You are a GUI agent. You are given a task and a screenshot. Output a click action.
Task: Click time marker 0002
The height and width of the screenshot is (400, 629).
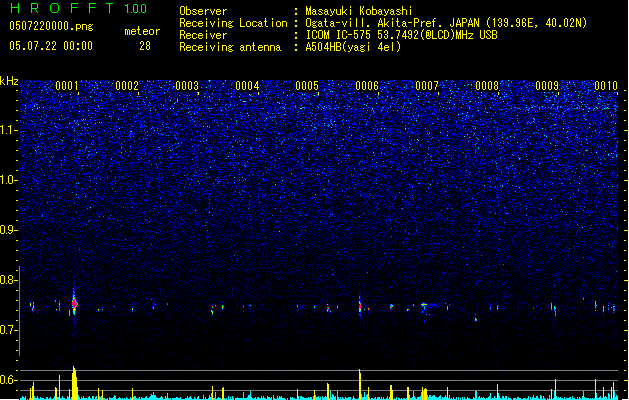(127, 86)
